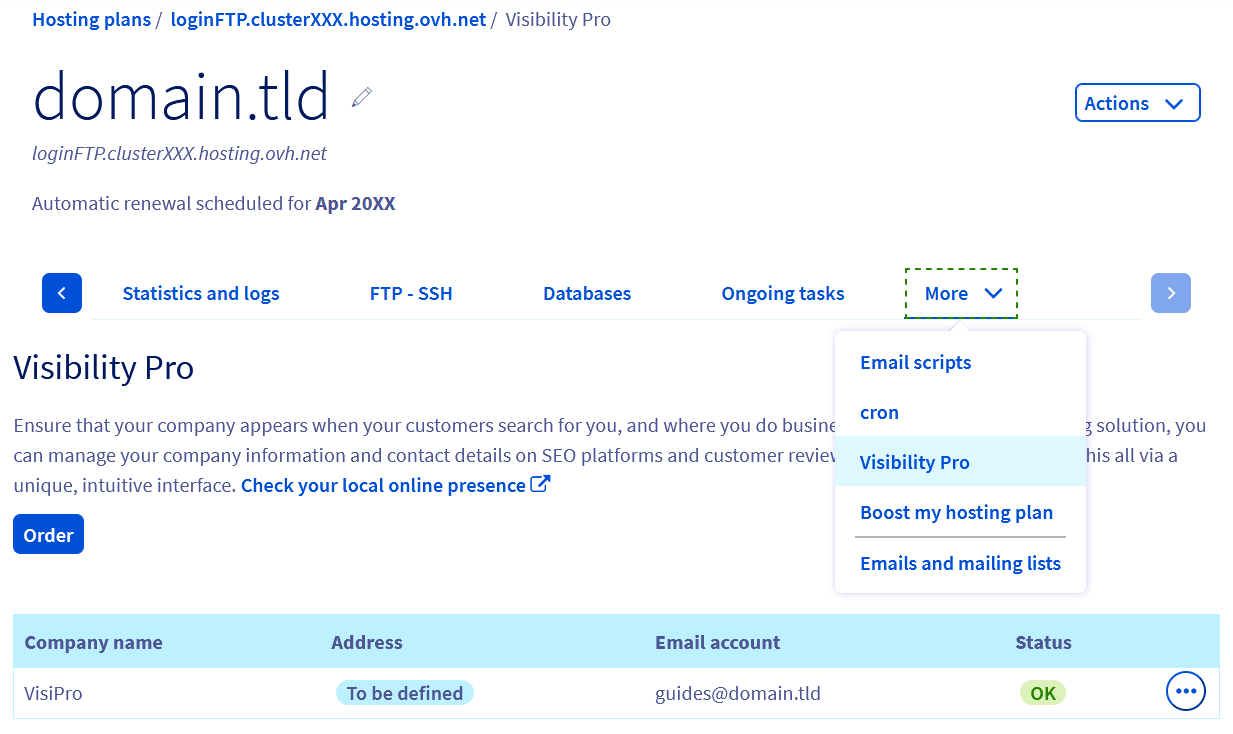Click the left arrow to scroll tabs back

click(61, 293)
